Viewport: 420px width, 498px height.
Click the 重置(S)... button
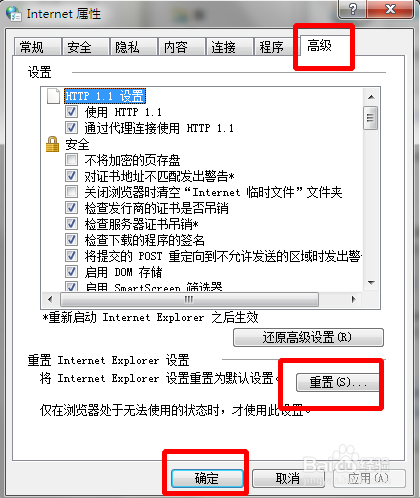[x=338, y=382]
